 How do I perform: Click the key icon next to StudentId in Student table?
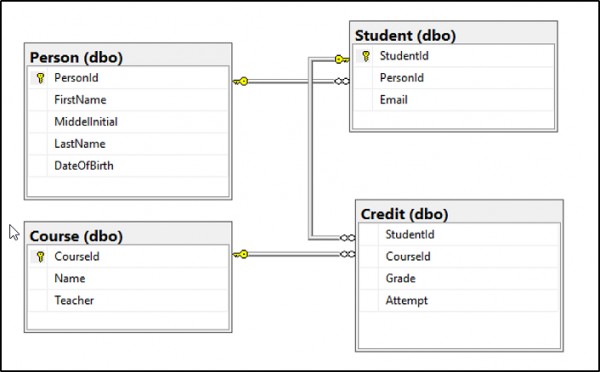coord(366,56)
